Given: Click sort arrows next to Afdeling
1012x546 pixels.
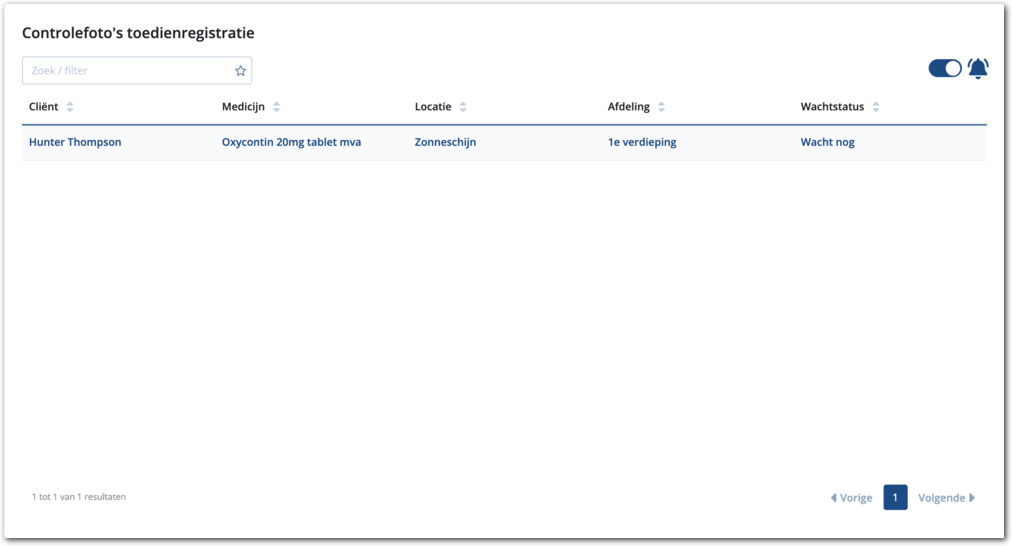Looking at the screenshot, I should 661,107.
